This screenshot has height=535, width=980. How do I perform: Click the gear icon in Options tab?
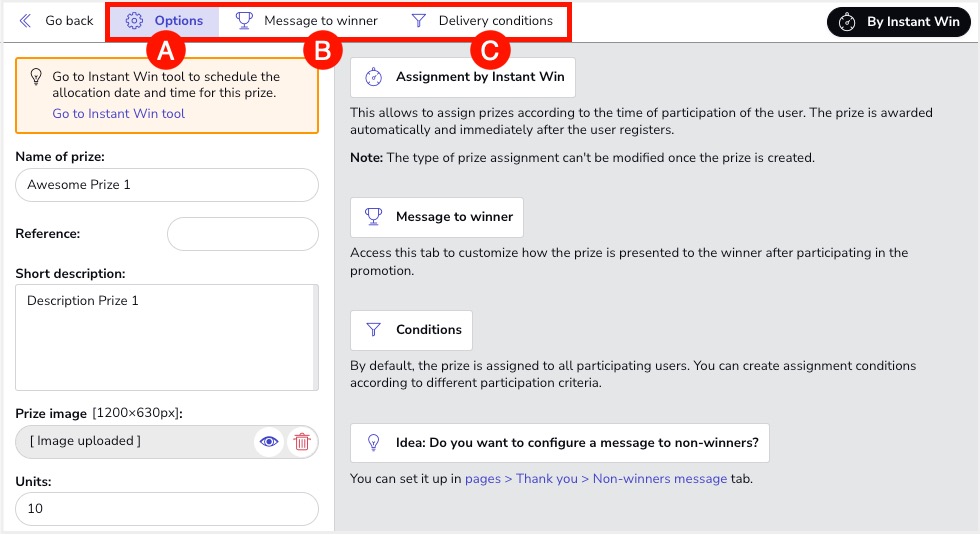(134, 21)
